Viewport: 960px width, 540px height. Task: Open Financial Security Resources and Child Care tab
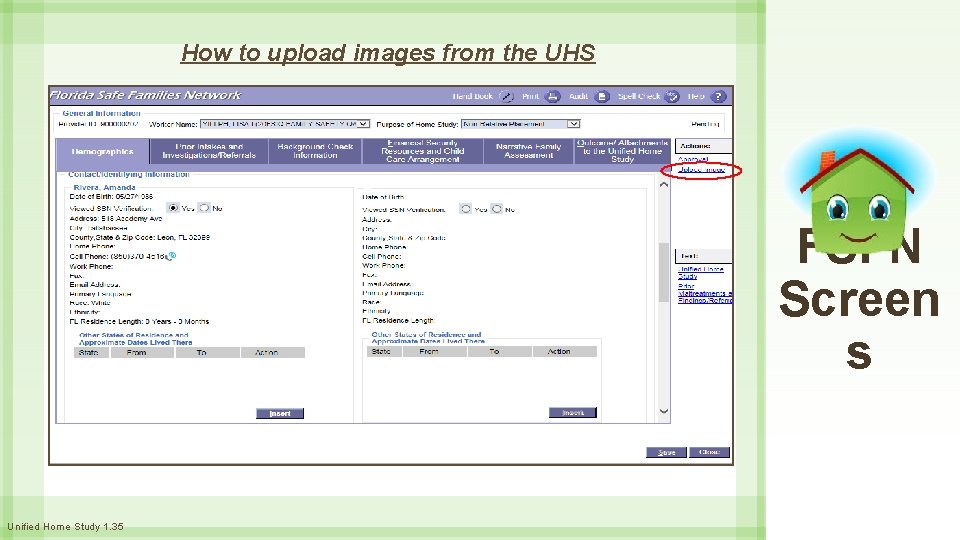[x=422, y=151]
